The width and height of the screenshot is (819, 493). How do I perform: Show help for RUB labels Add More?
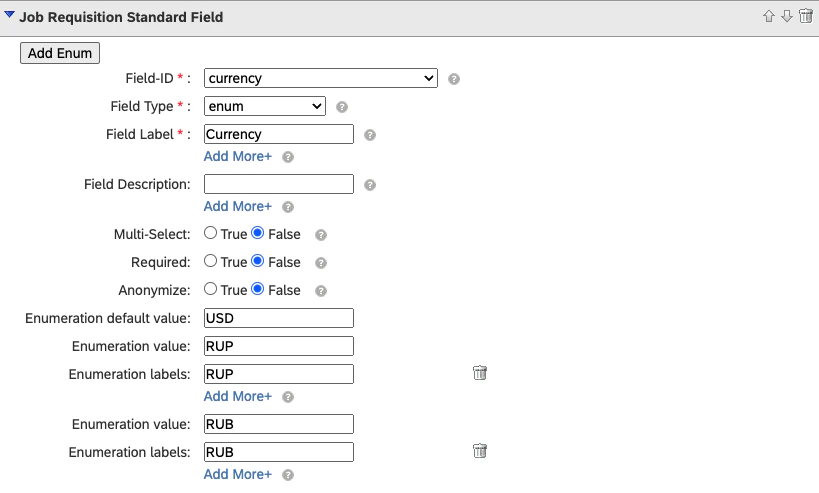(x=288, y=475)
